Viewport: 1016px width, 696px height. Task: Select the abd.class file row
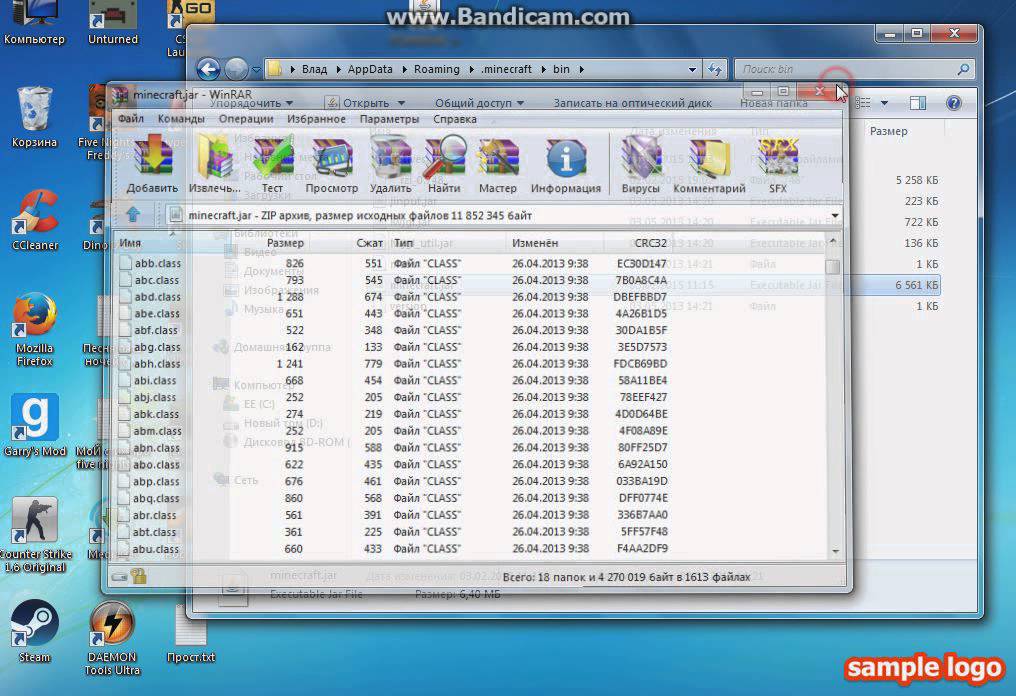393,297
